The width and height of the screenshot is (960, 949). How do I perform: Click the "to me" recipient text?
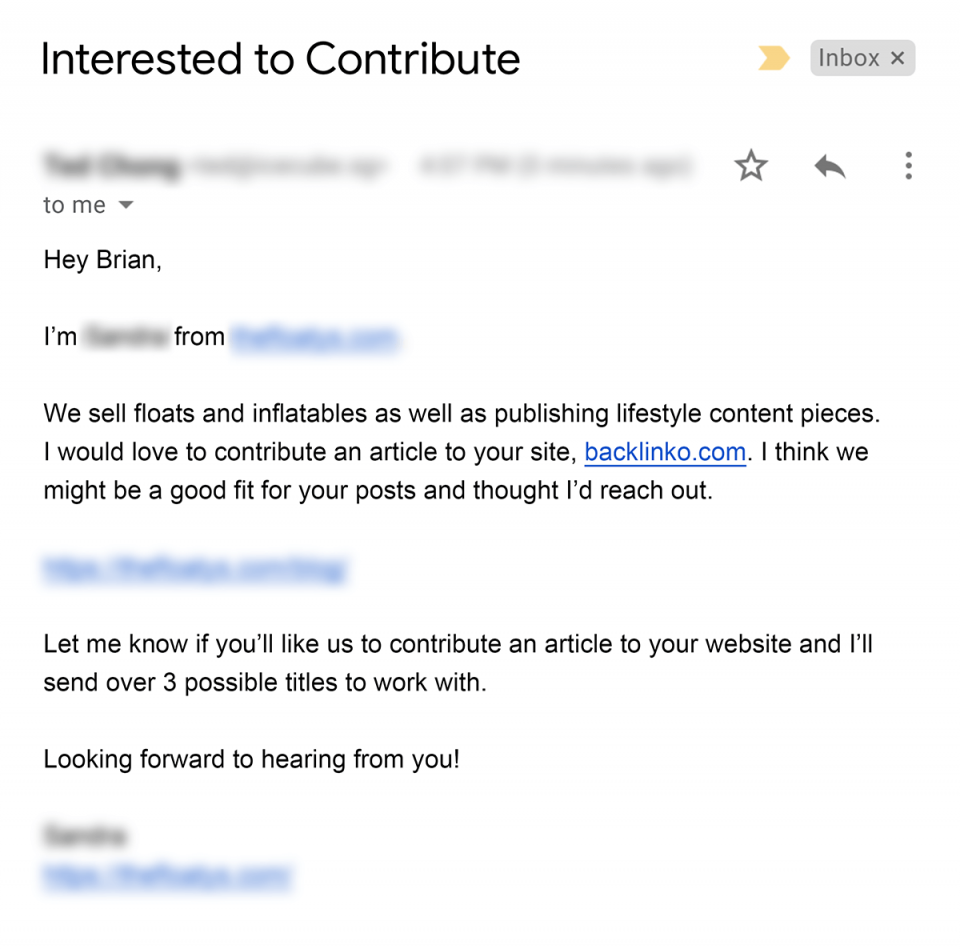(74, 206)
